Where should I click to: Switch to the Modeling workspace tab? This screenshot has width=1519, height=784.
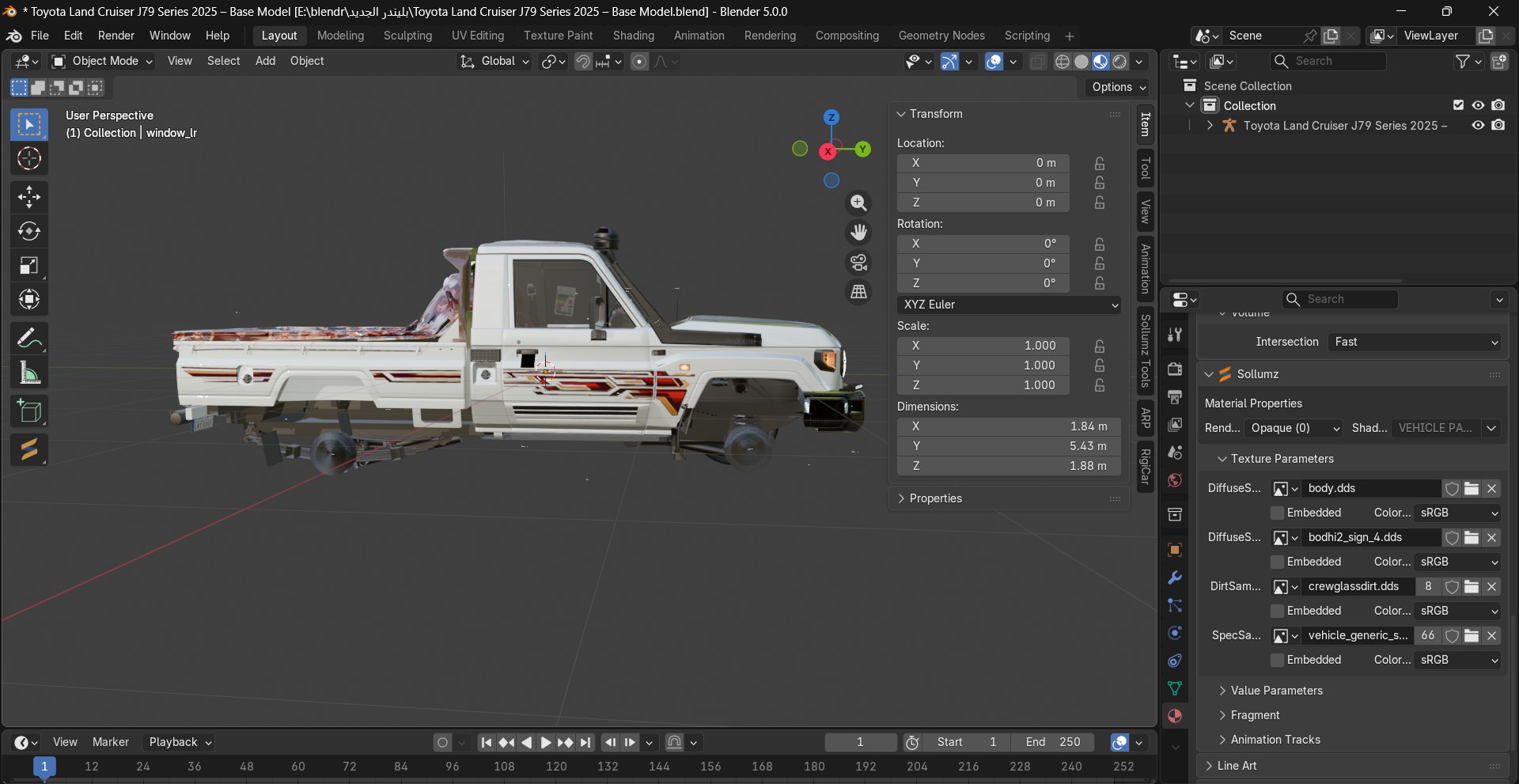point(340,36)
